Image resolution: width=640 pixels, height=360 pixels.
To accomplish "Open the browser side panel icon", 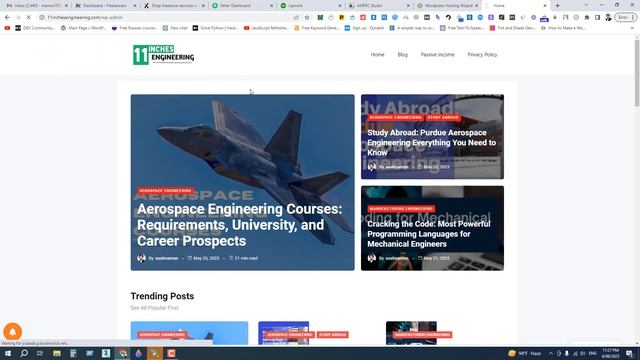I will tap(597, 18).
